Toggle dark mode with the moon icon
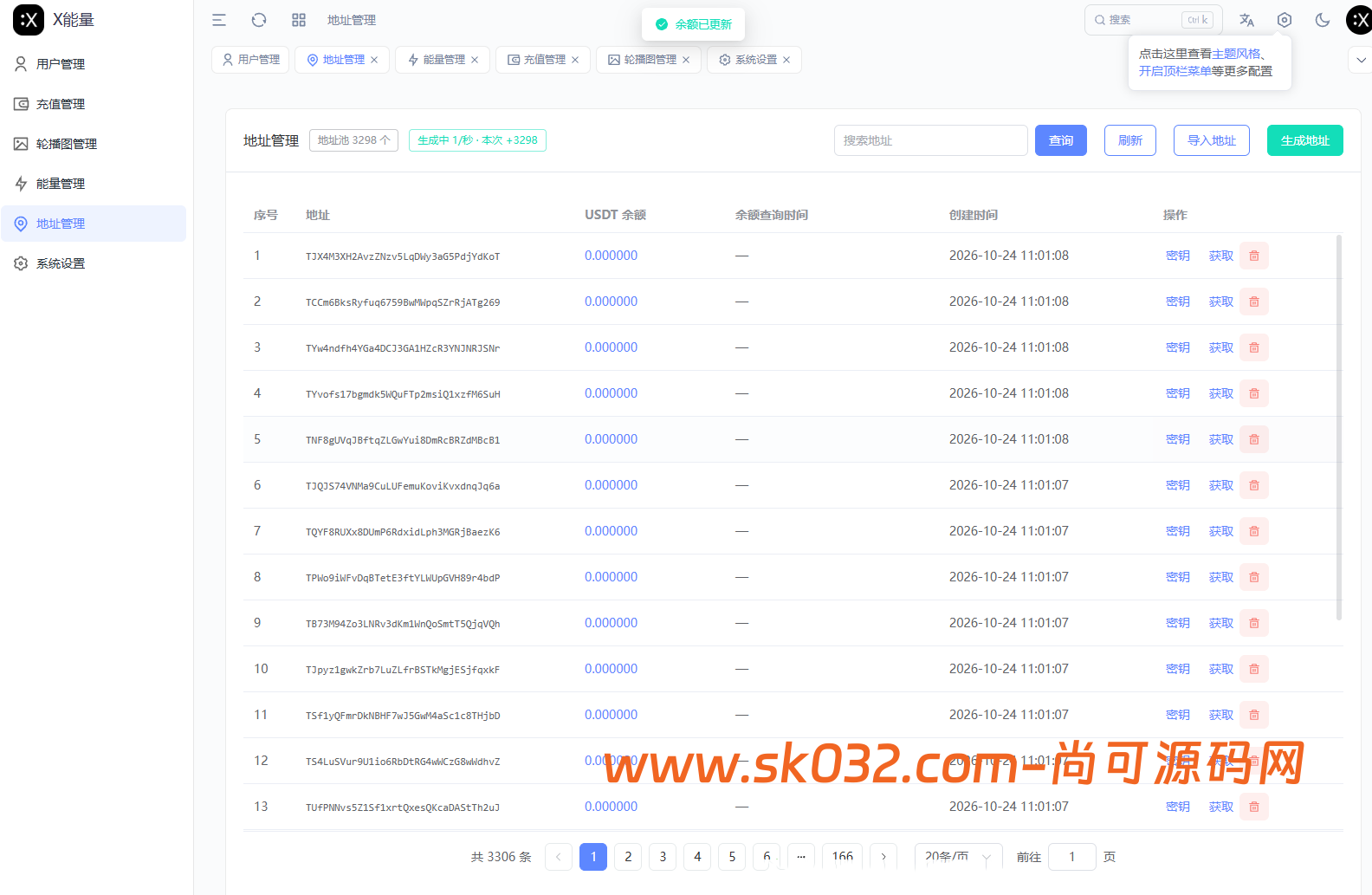 click(1323, 20)
